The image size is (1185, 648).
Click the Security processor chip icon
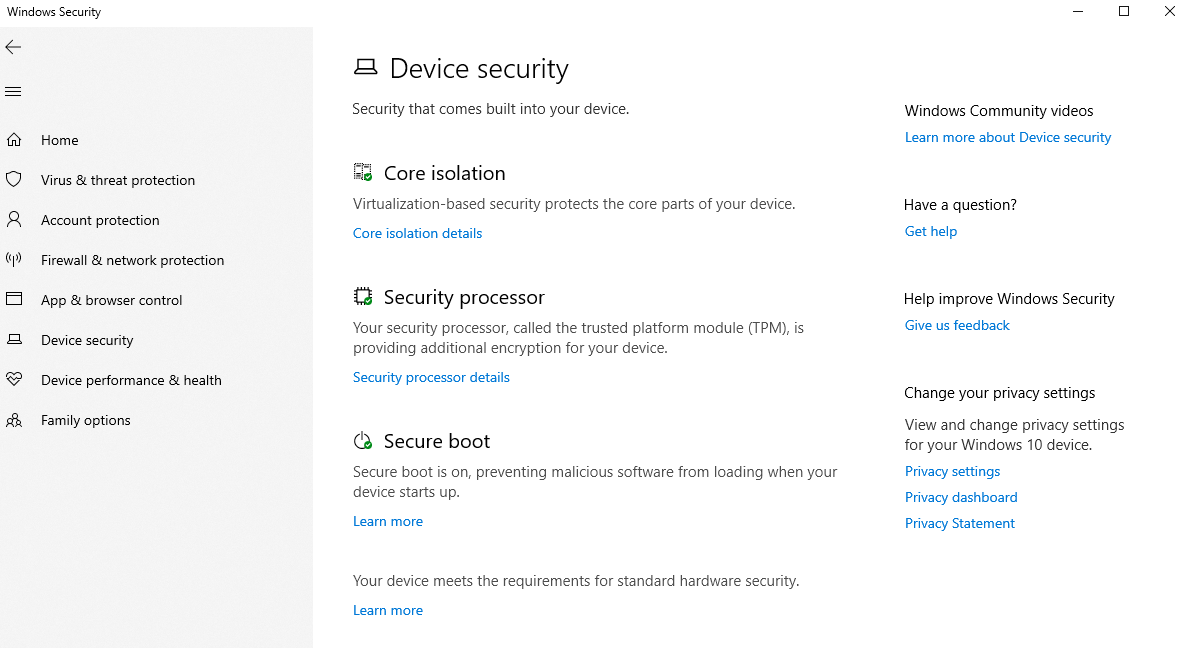(362, 295)
